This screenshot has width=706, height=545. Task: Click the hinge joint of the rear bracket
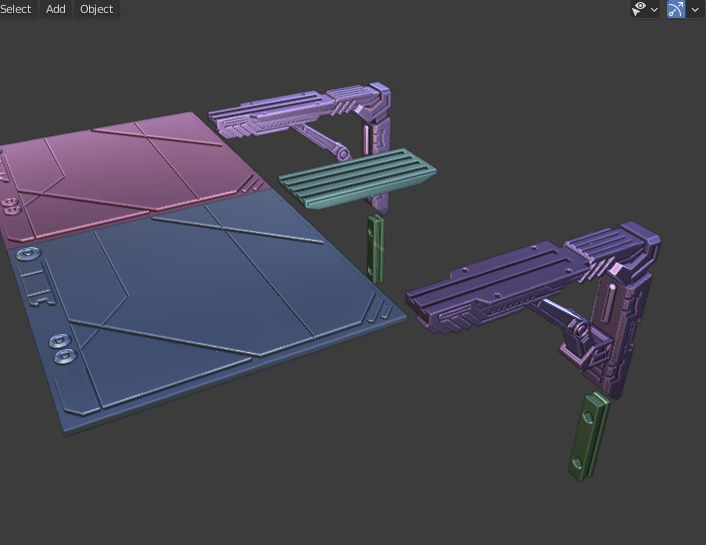344,154
